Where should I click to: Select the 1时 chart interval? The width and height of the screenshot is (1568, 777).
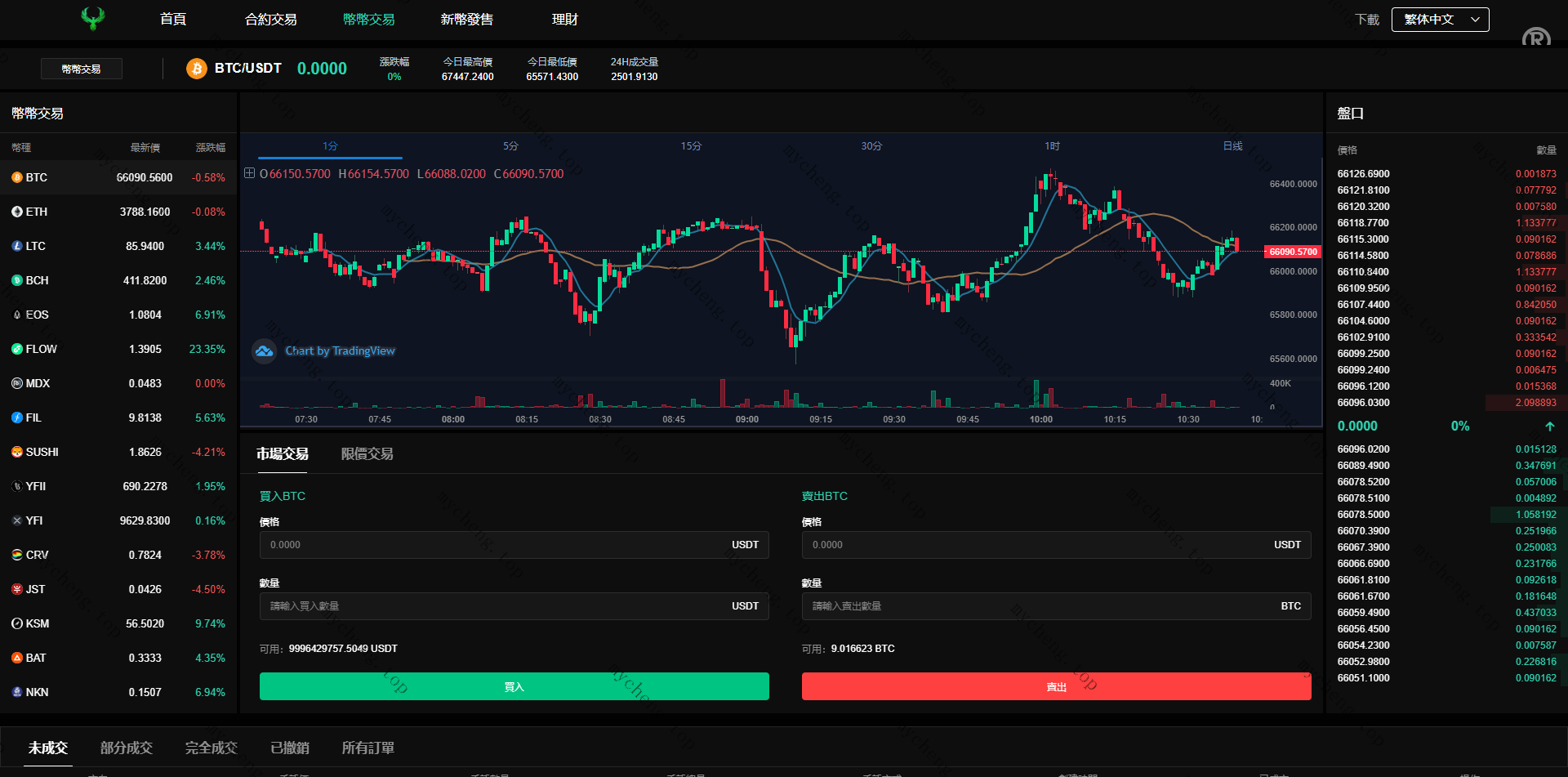1052,146
